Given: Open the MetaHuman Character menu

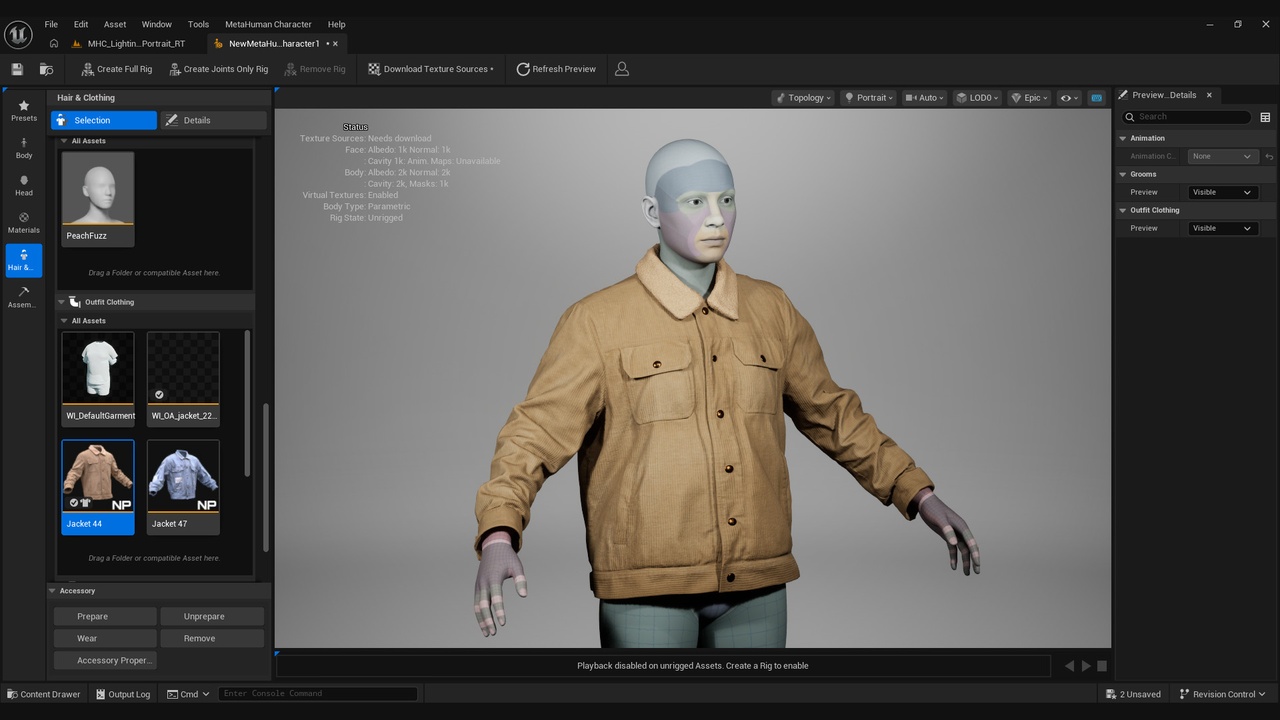Looking at the screenshot, I should click(268, 24).
